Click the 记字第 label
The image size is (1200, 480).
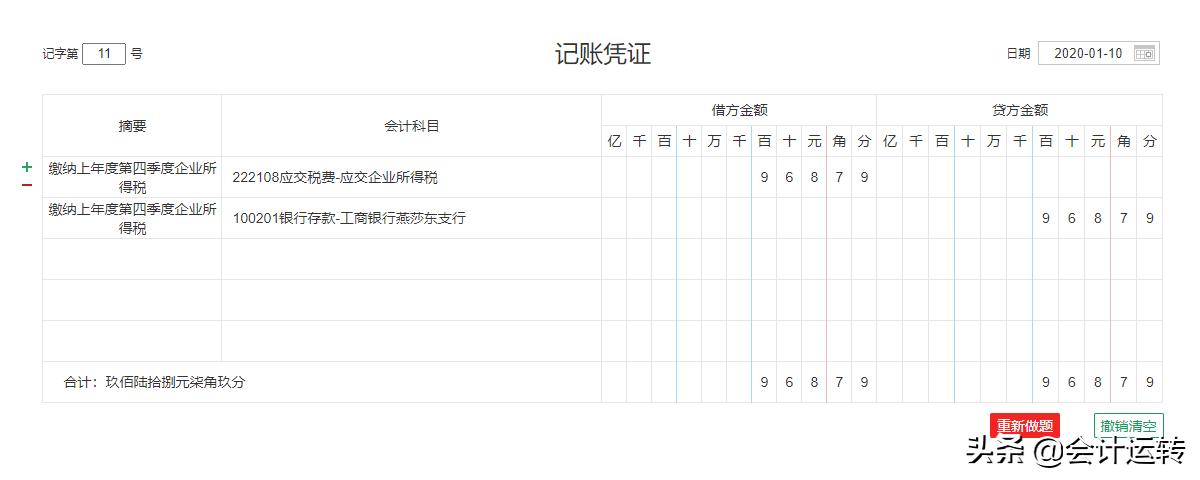coord(60,54)
